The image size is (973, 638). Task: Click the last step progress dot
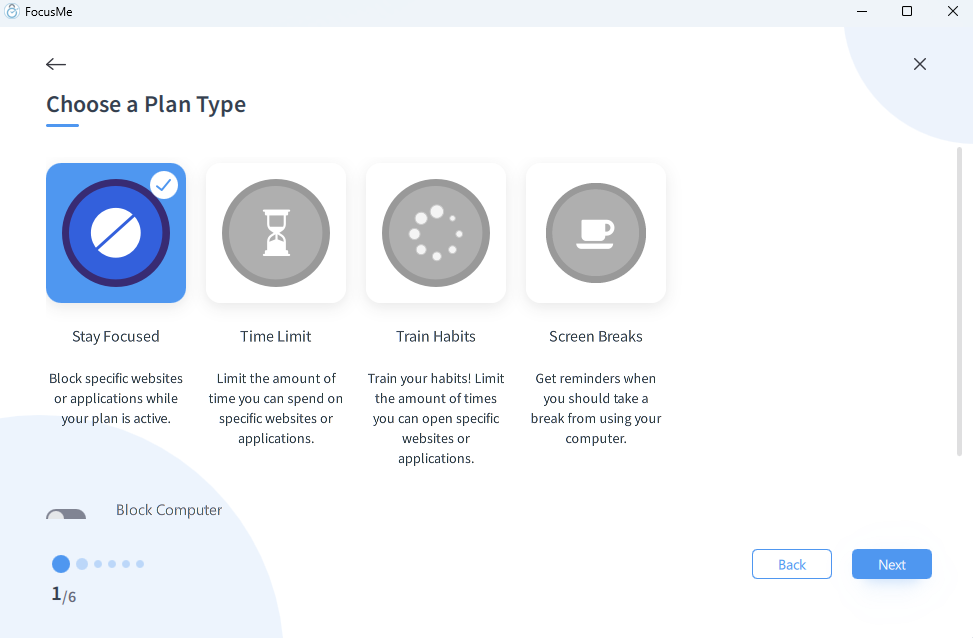pyautogui.click(x=140, y=564)
